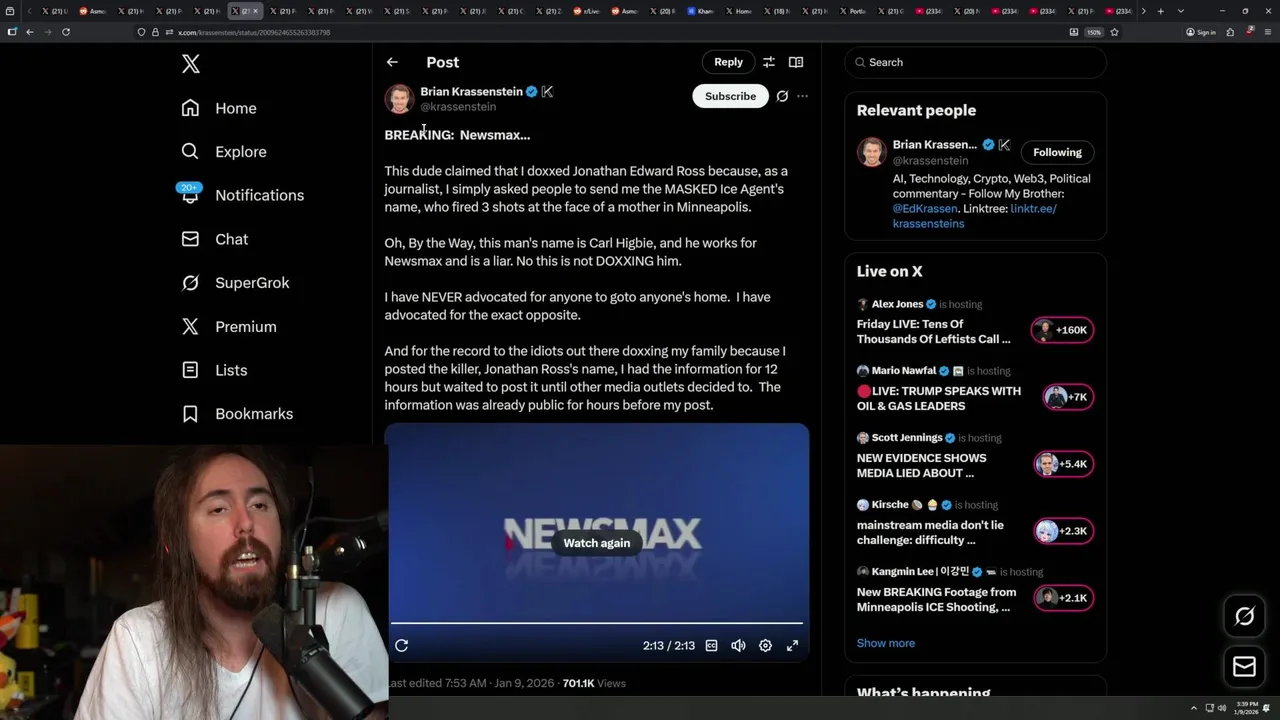Subscribe to Brian Krassenstein

click(730, 96)
